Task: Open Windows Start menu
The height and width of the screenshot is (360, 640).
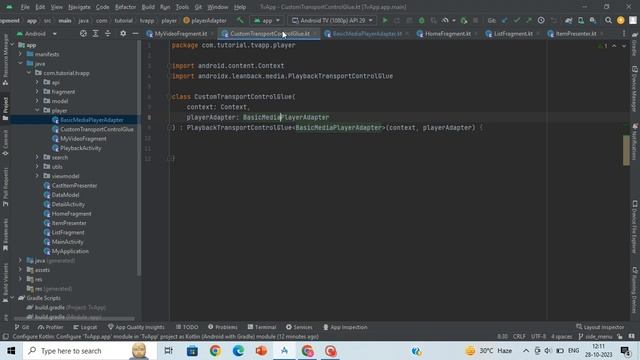Action: 11,351
